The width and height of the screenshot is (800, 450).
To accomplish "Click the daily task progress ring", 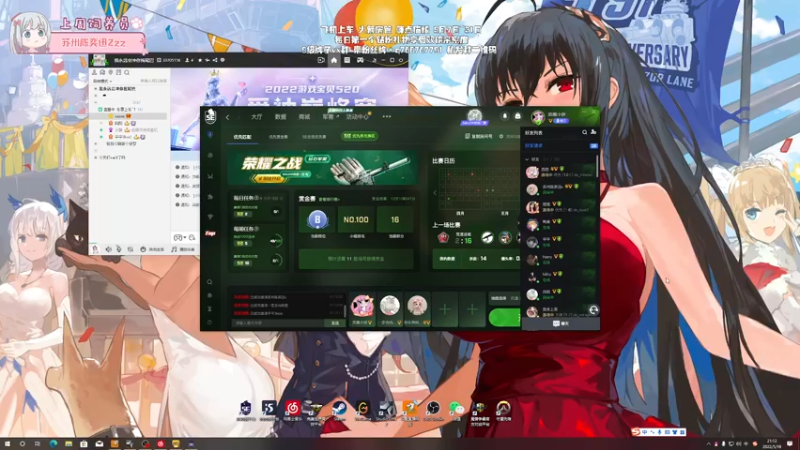I will click(x=276, y=211).
